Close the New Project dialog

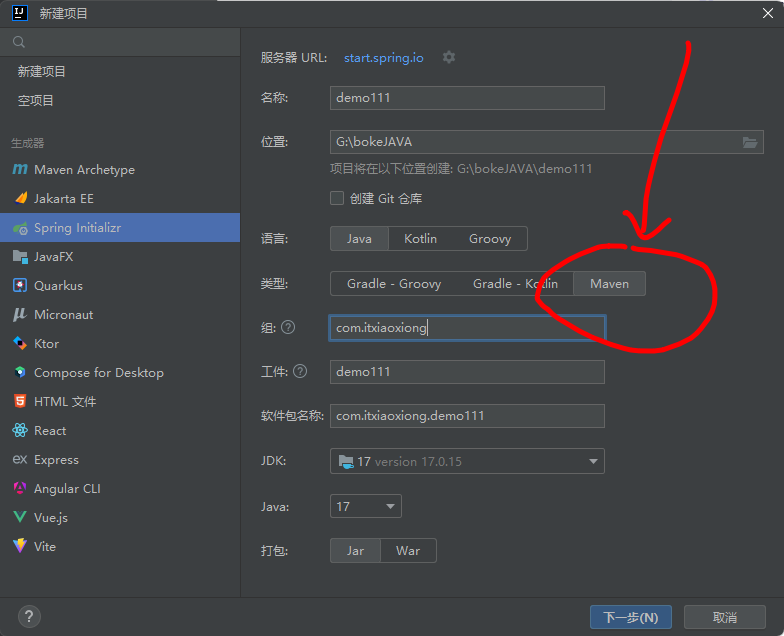[768, 13]
